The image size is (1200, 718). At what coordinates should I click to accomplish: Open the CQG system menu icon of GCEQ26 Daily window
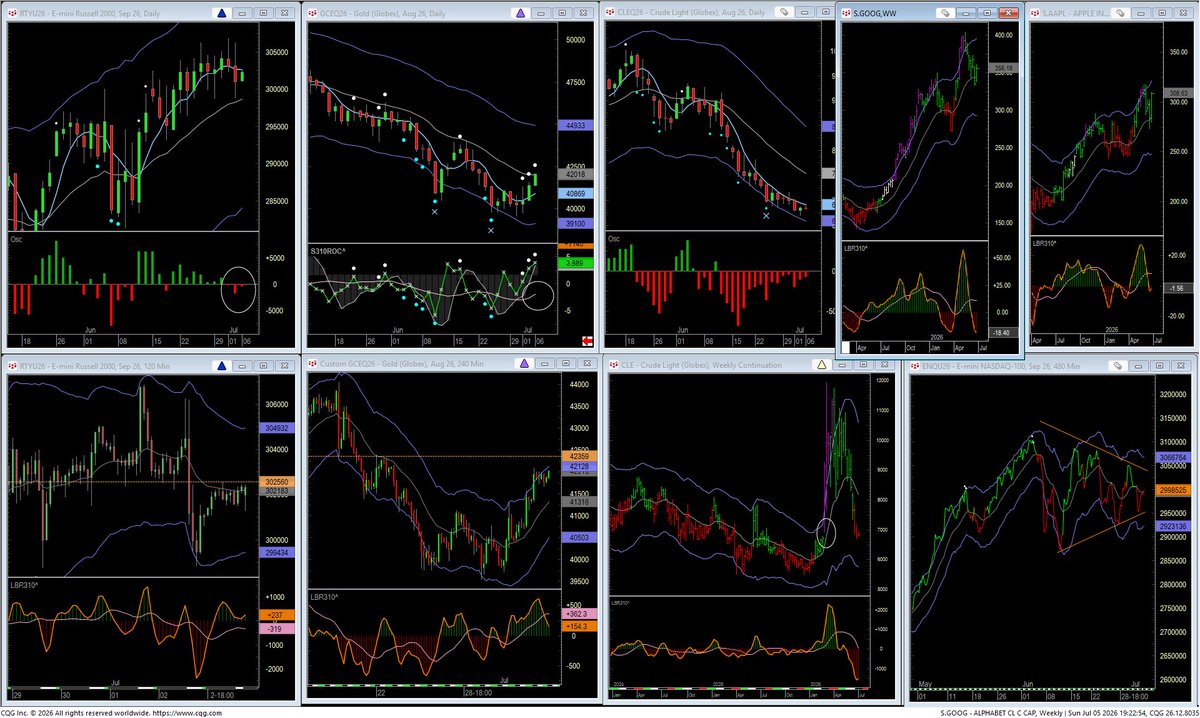point(311,14)
